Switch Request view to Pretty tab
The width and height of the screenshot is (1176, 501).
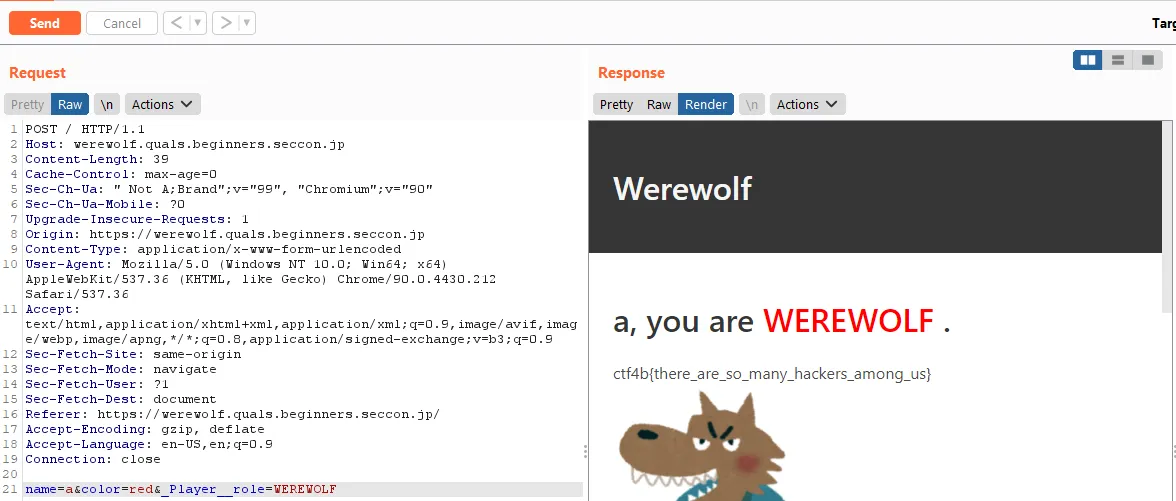click(27, 104)
